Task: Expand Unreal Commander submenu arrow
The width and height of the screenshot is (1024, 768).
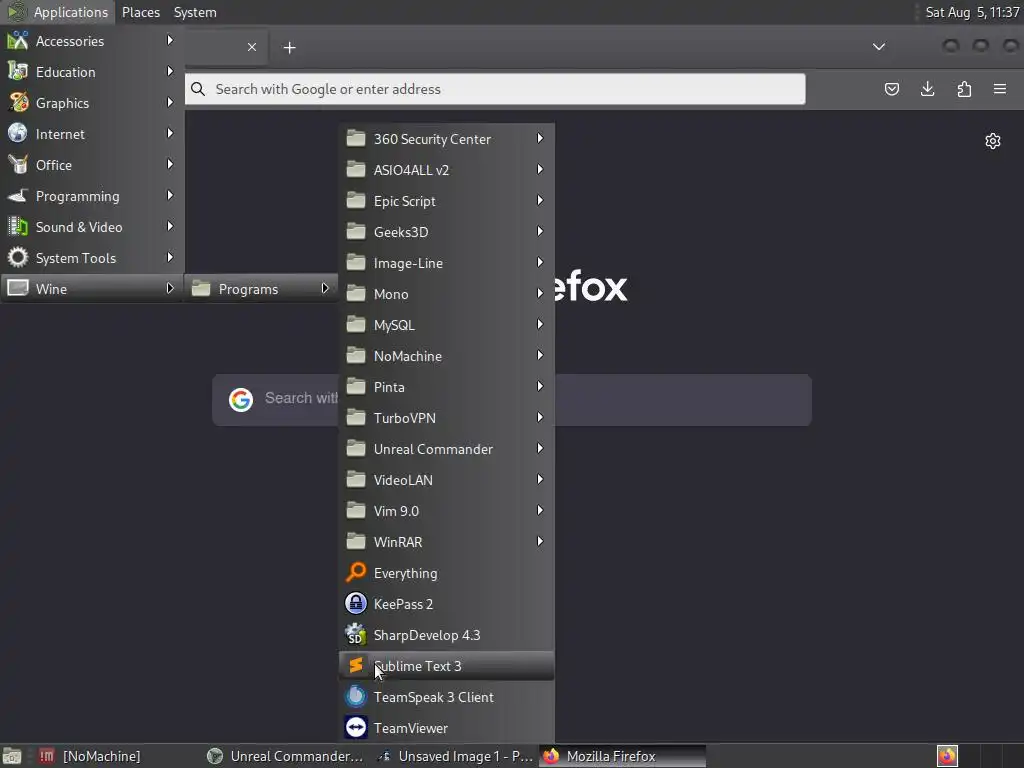Action: [540, 449]
